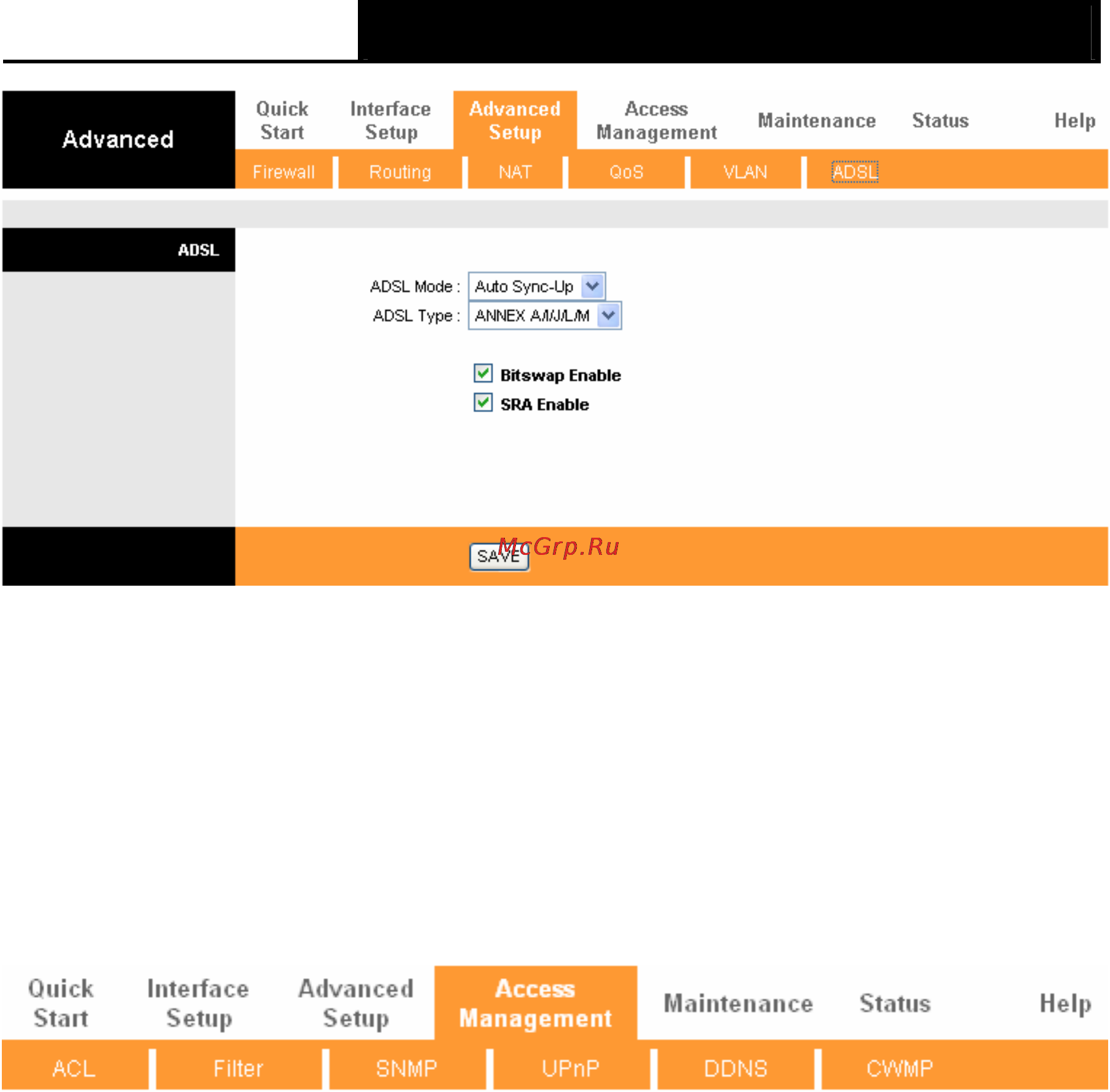Go to the CWMP submenu
This screenshot has height=1092, width=1110.
(900, 1069)
